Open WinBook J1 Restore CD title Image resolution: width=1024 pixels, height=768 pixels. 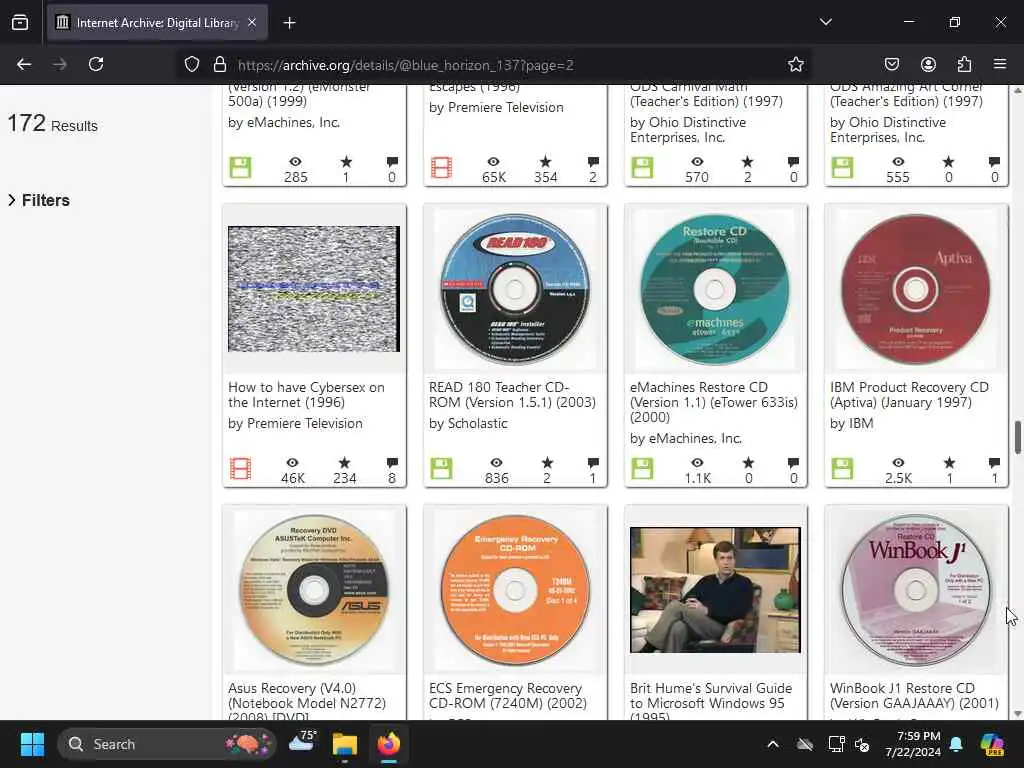coord(914,696)
